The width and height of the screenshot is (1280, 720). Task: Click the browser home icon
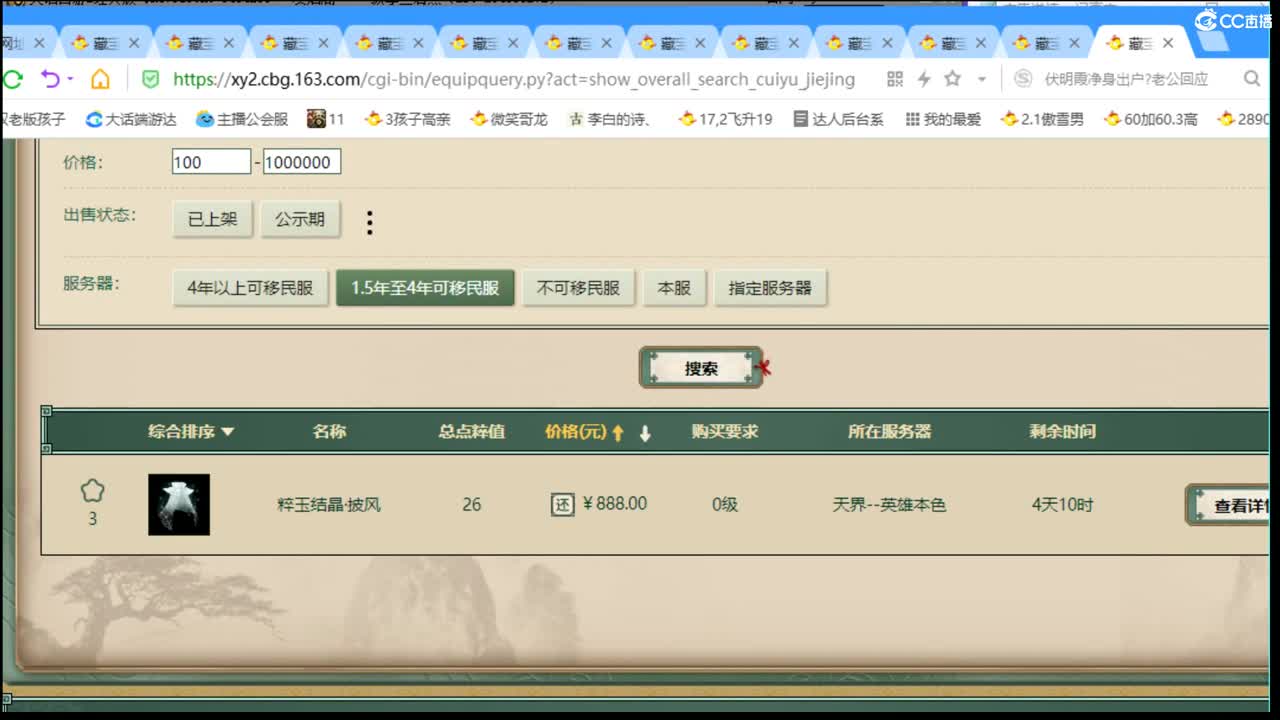pos(100,78)
